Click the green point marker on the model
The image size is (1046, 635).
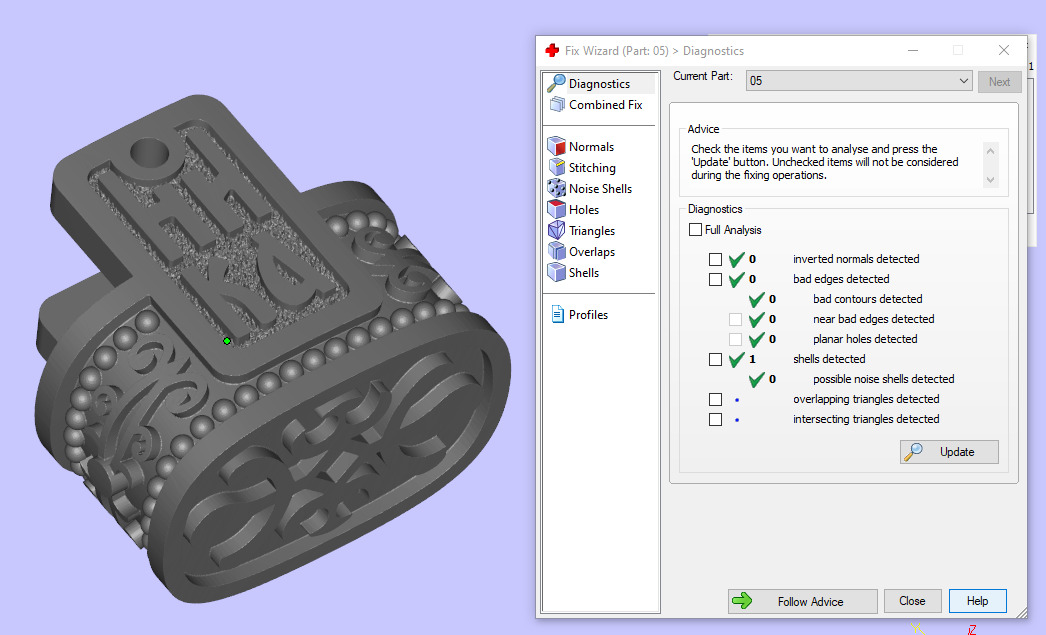(227, 341)
